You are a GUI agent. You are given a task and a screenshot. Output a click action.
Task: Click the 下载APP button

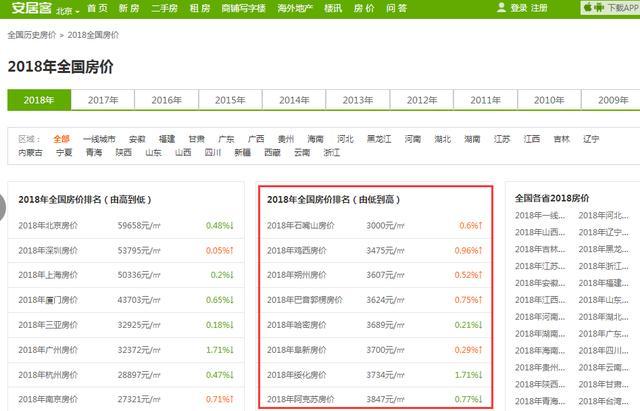[x=611, y=8]
